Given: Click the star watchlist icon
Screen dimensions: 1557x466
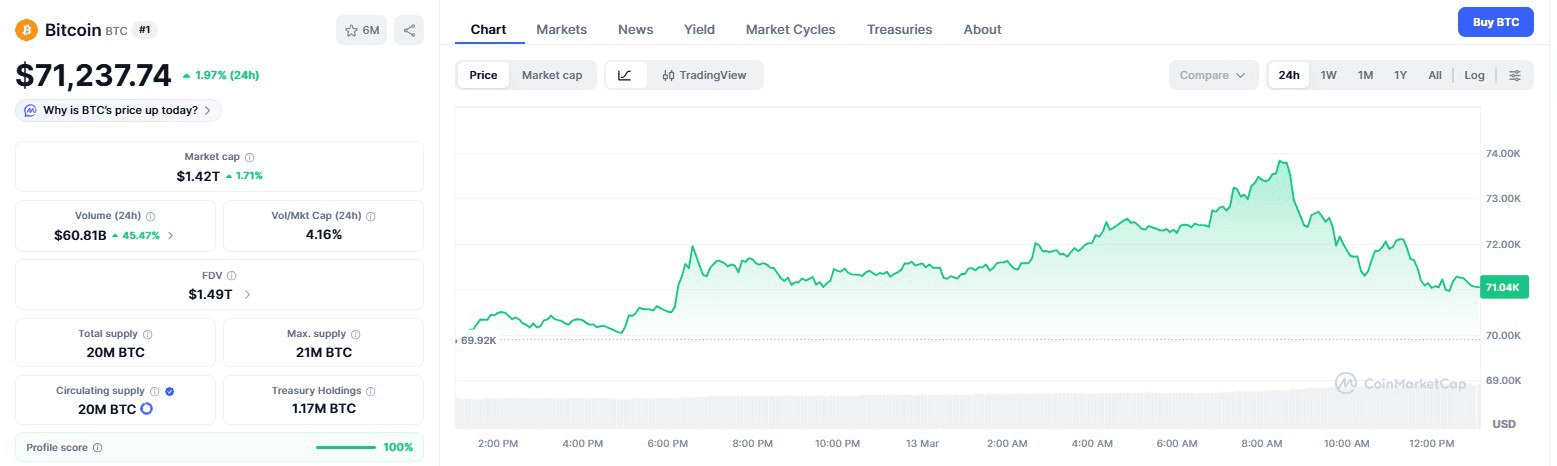Looking at the screenshot, I should coord(352,31).
